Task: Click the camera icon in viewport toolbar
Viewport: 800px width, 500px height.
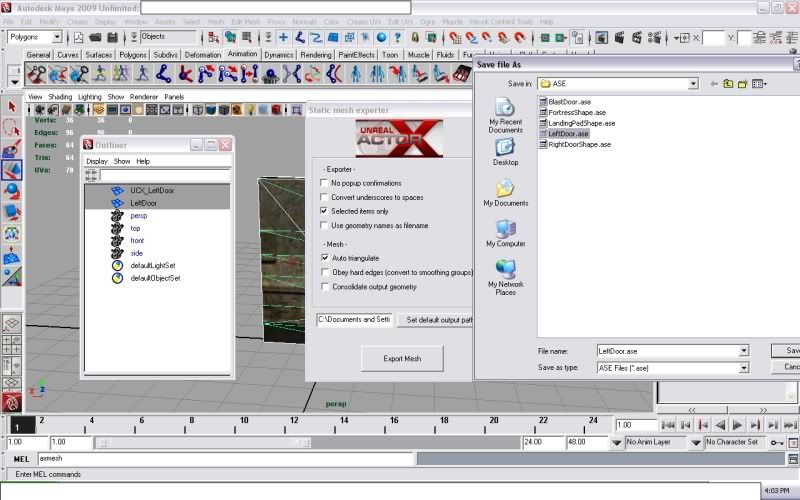Action: (x=40, y=110)
